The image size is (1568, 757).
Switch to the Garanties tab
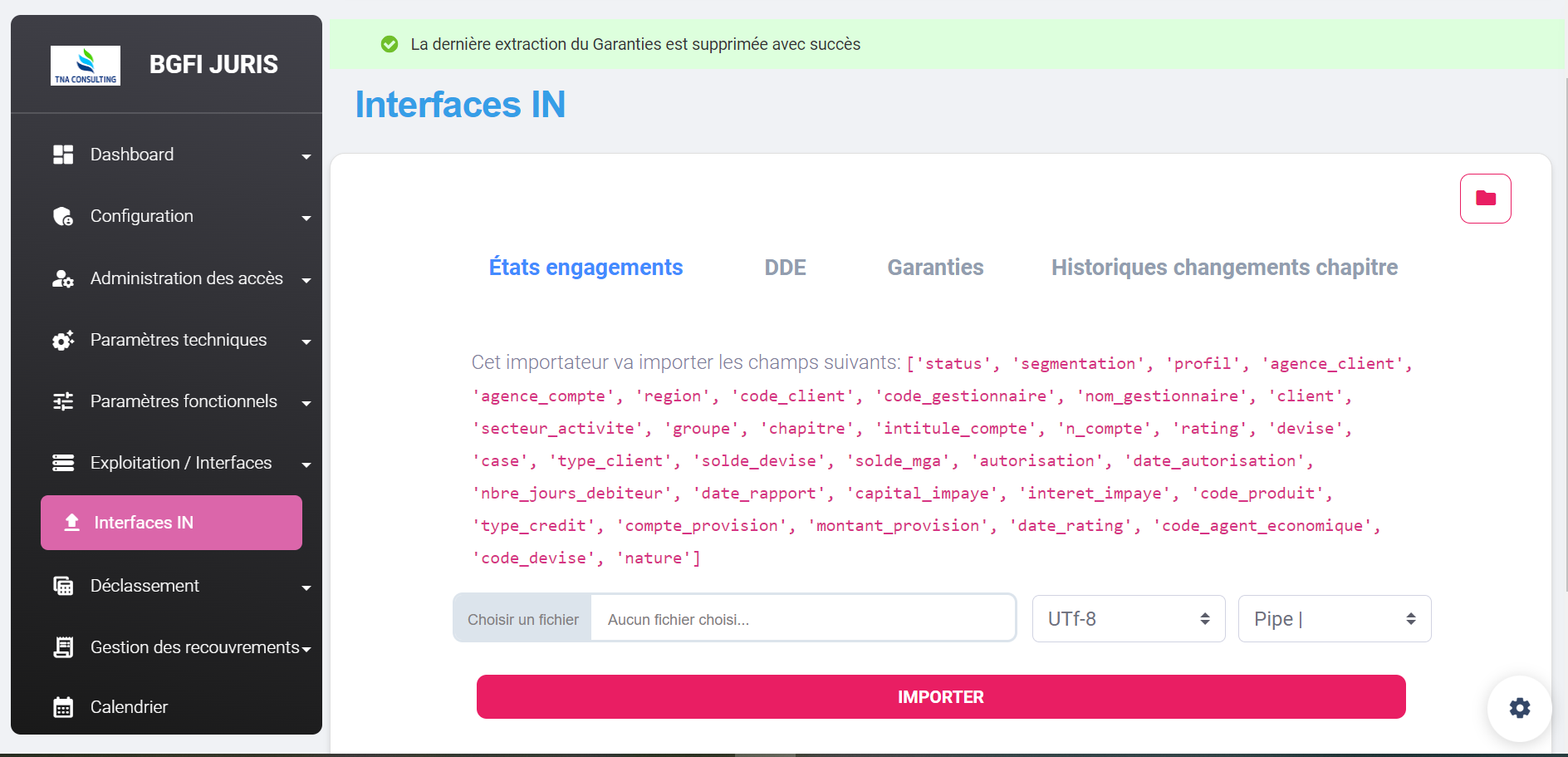coord(935,268)
